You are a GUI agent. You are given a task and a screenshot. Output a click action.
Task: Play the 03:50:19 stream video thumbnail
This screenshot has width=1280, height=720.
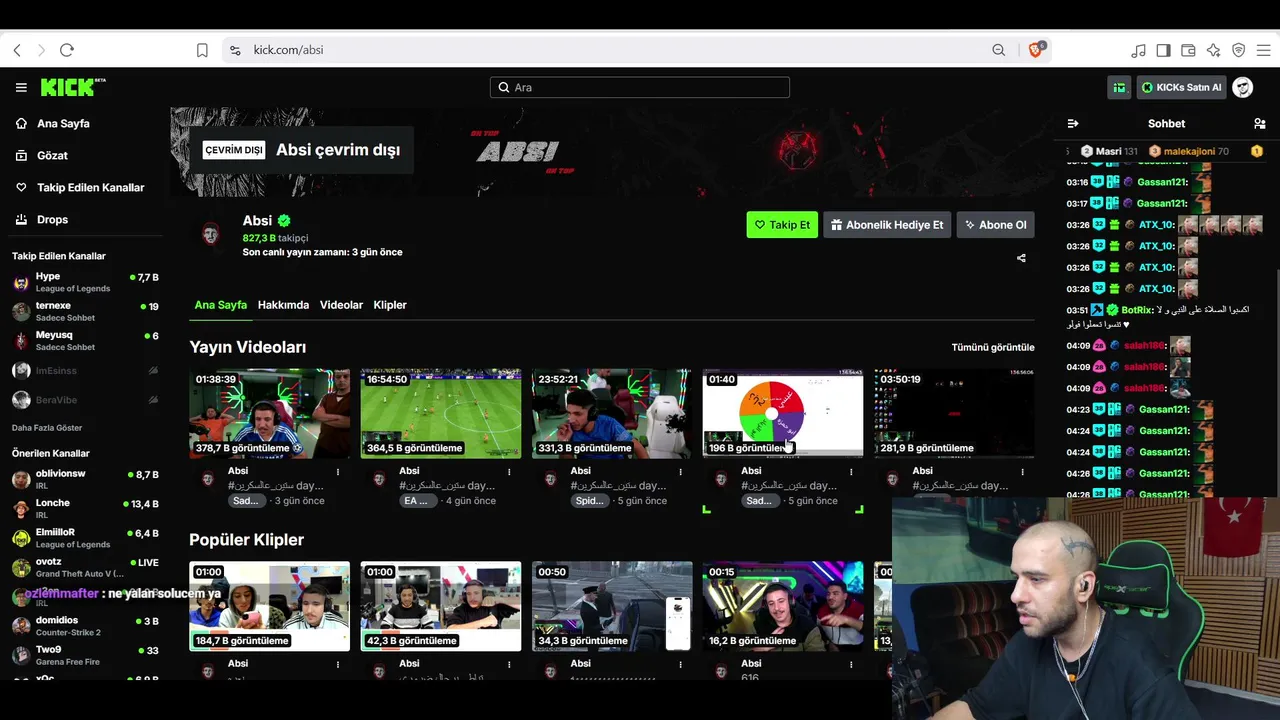[954, 414]
